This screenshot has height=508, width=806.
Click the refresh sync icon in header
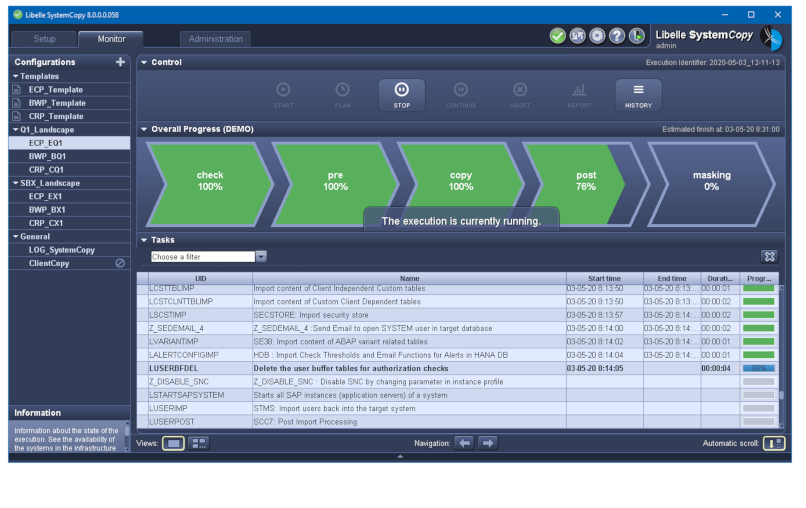click(577, 36)
